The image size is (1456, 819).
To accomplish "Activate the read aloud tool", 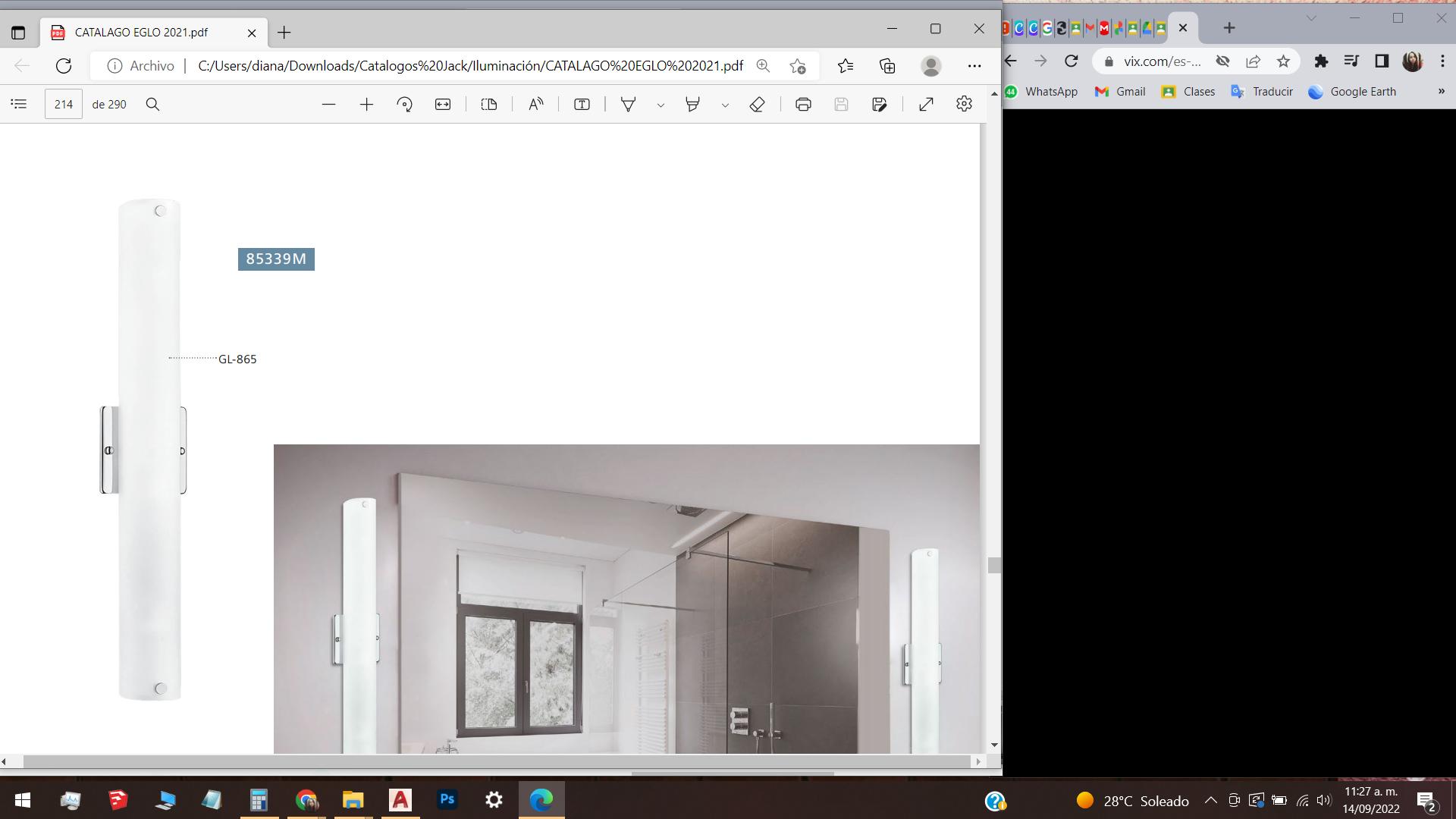I will [x=535, y=105].
